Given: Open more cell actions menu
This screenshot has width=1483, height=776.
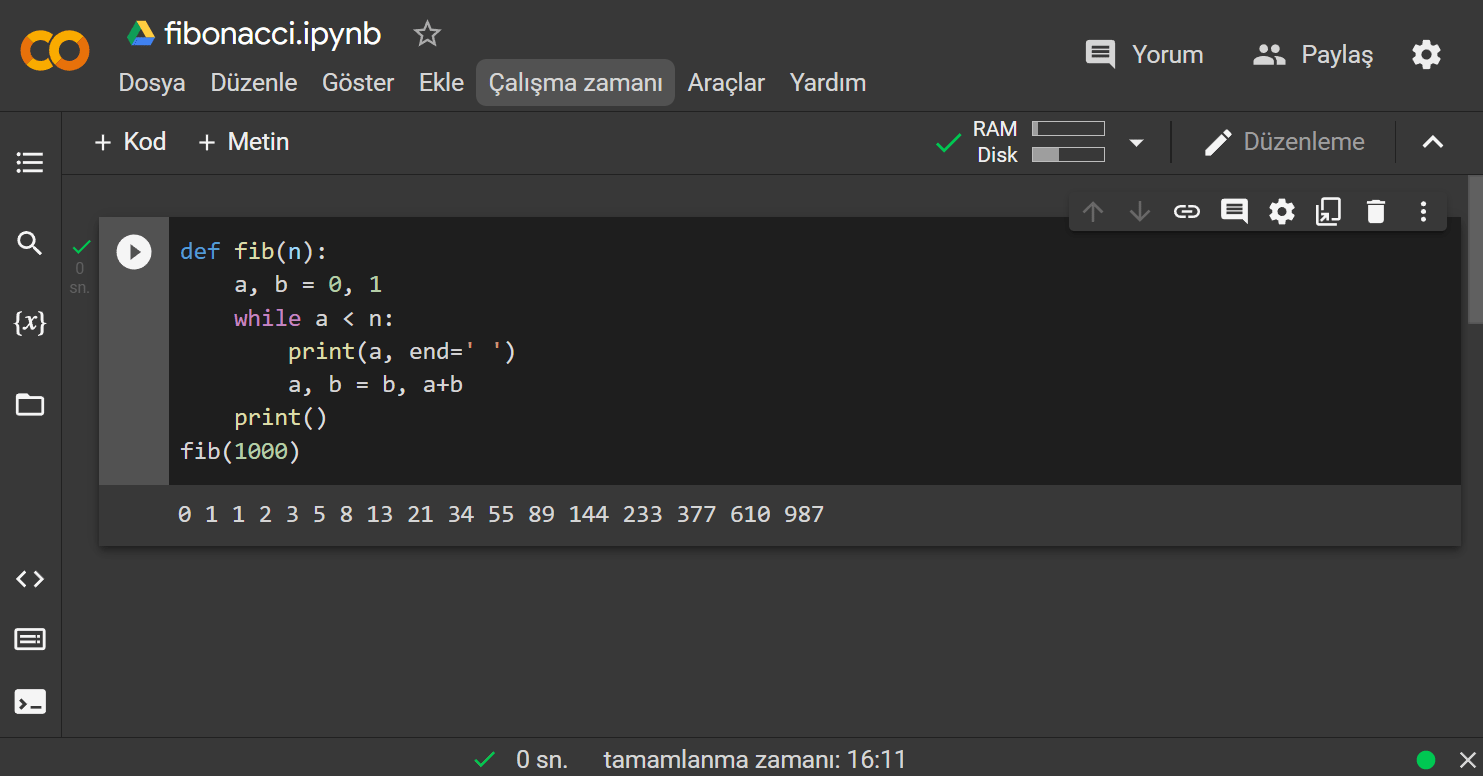Looking at the screenshot, I should click(1423, 211).
